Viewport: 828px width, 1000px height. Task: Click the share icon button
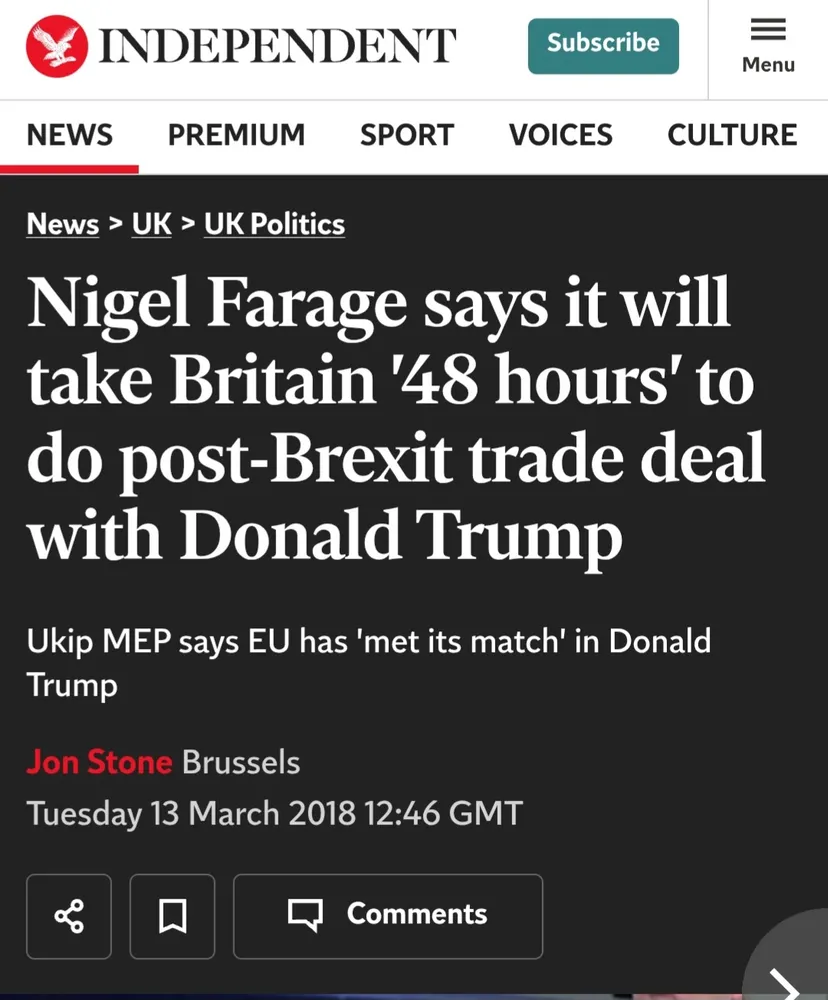tap(69, 916)
